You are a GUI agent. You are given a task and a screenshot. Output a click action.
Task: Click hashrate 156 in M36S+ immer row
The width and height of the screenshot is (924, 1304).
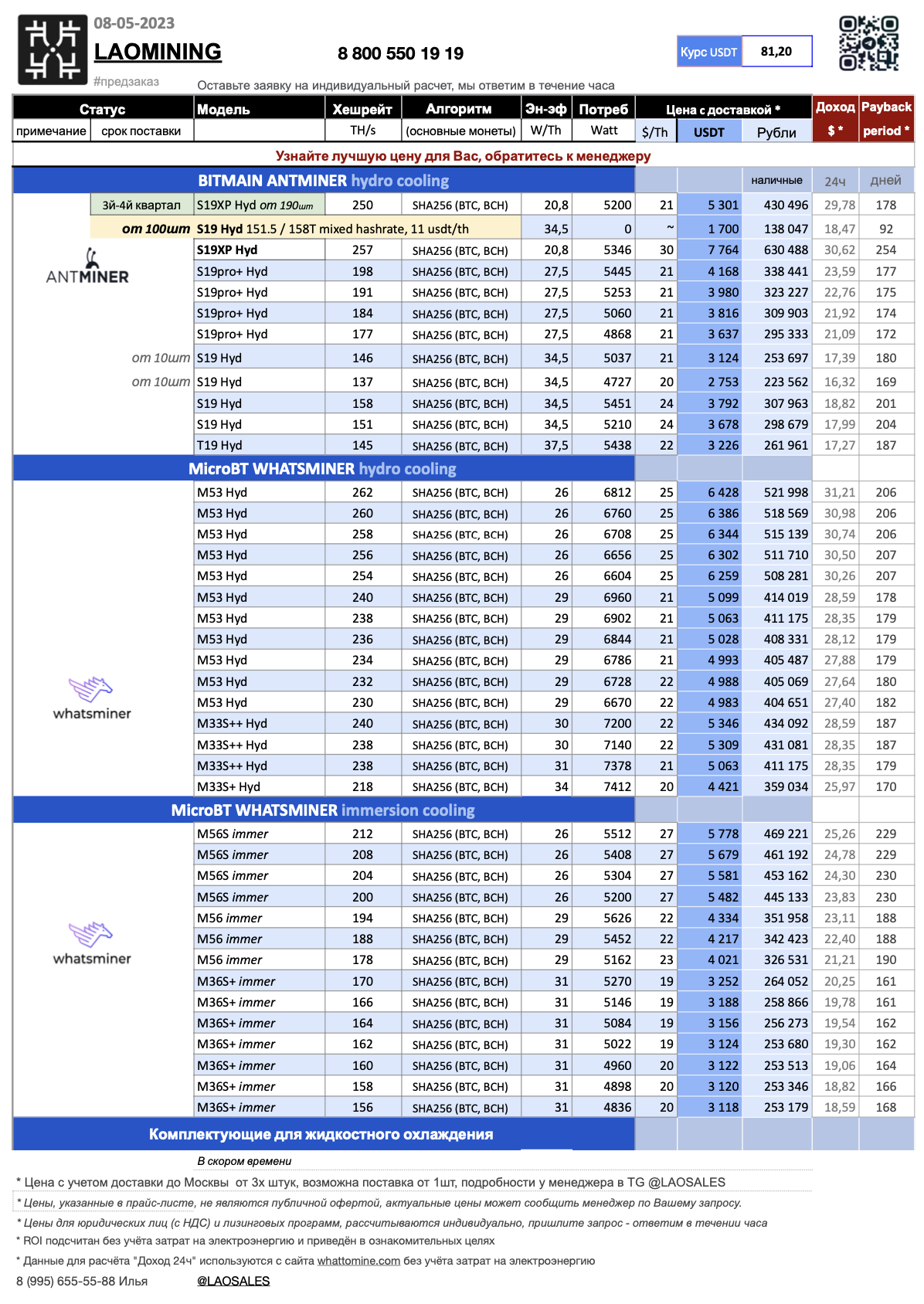(362, 1107)
